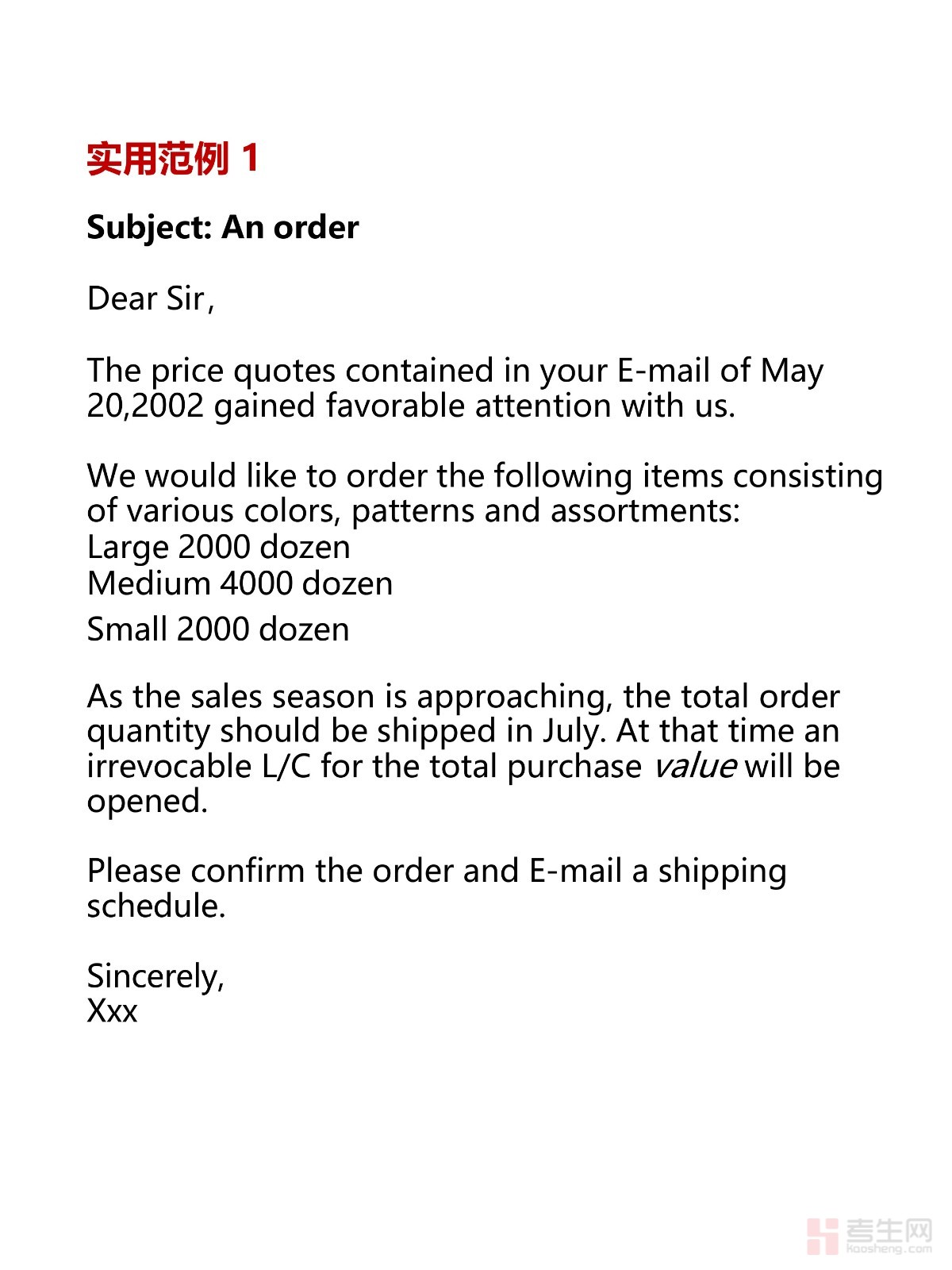Viewport: 952px width, 1270px height.
Task: Click the red Kaosheng watermark logo icon
Action: (822, 1235)
